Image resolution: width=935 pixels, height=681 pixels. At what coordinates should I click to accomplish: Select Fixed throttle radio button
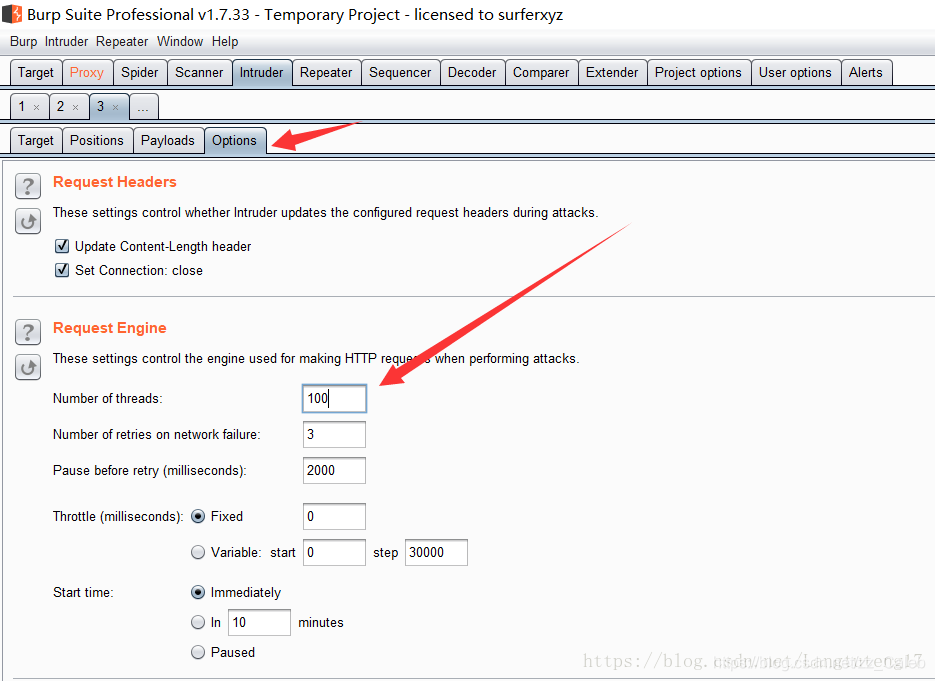198,516
